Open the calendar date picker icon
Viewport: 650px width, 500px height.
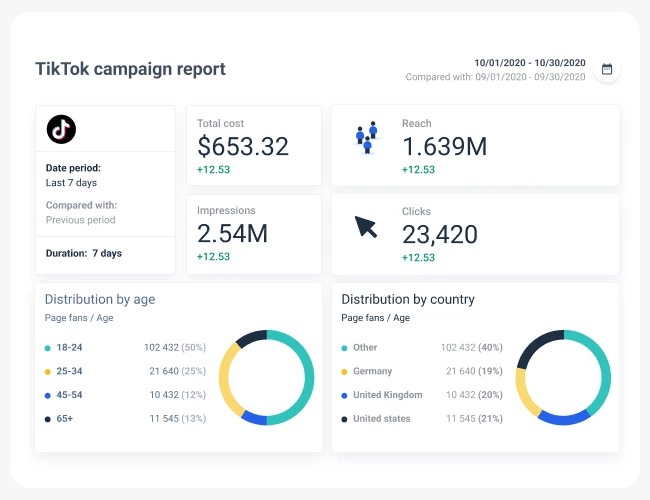[606, 69]
